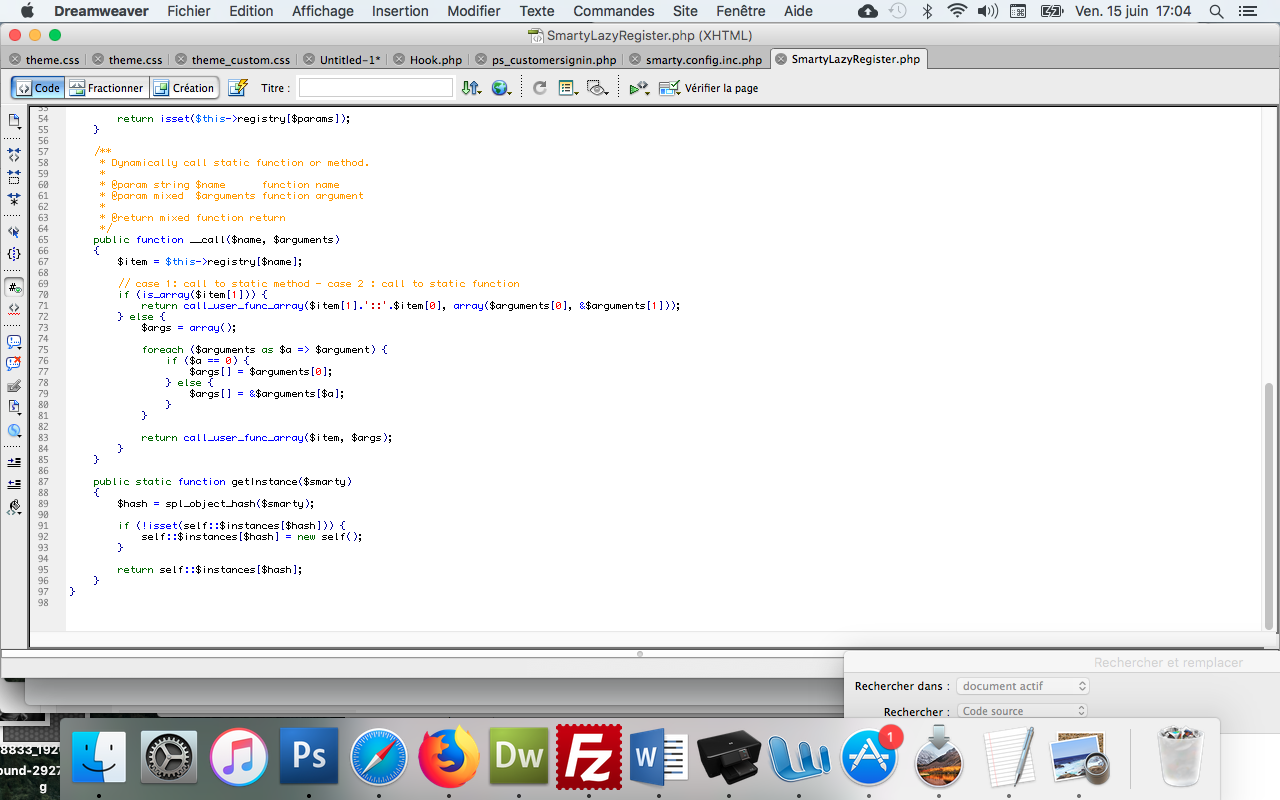
Task: Click the open documents icon in sidebar
Action: pyautogui.click(x=14, y=121)
